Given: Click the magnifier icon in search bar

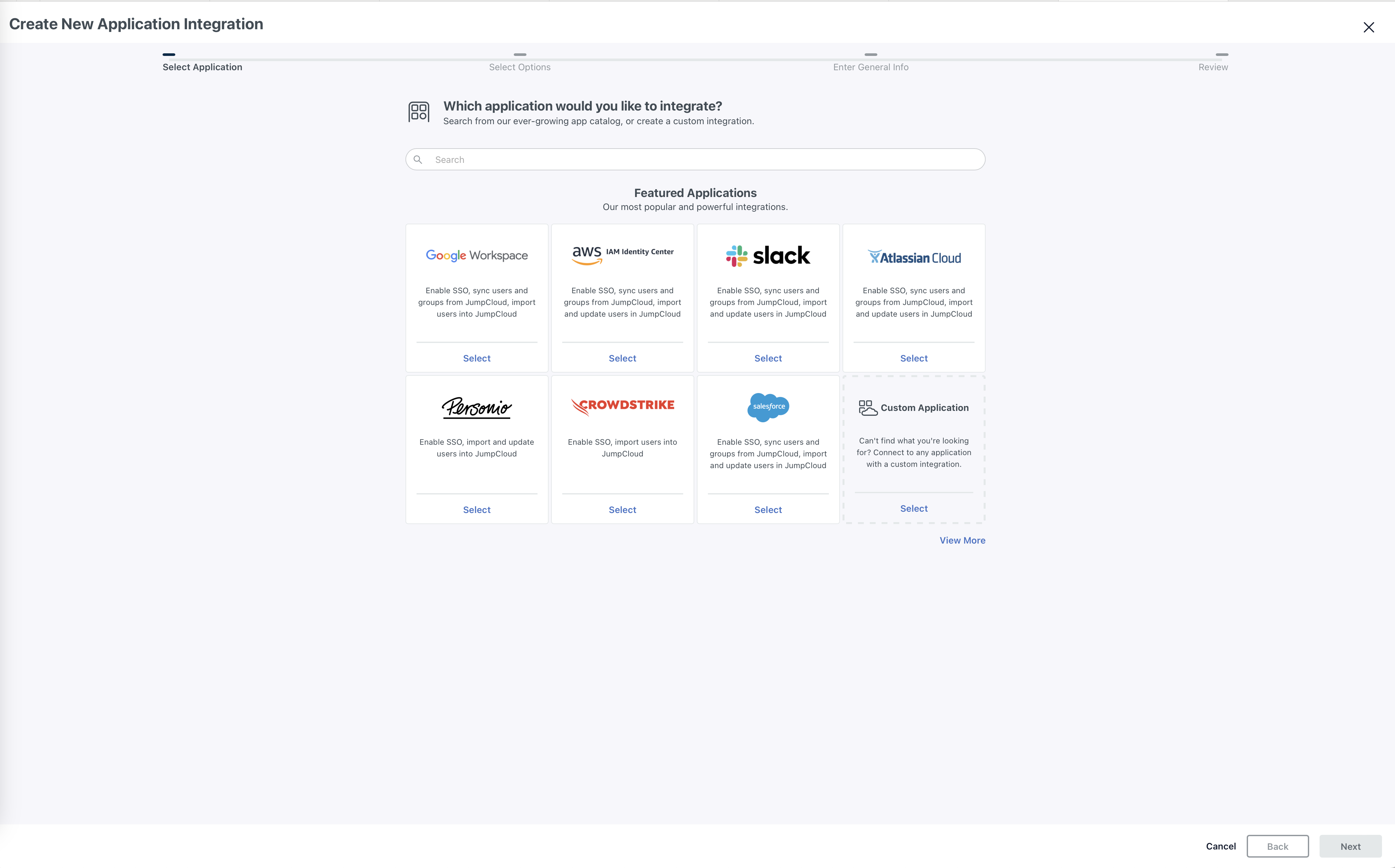Looking at the screenshot, I should [418, 160].
